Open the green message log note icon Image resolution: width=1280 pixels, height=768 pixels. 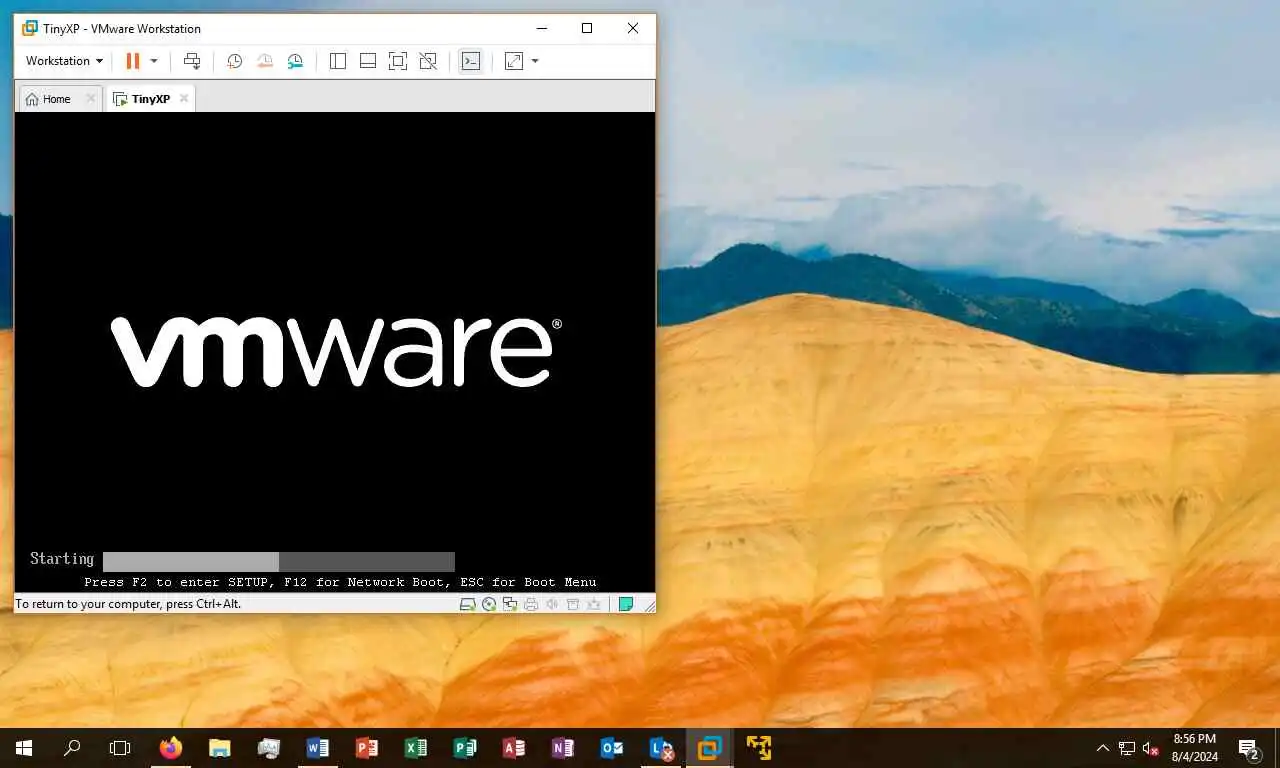(625, 604)
